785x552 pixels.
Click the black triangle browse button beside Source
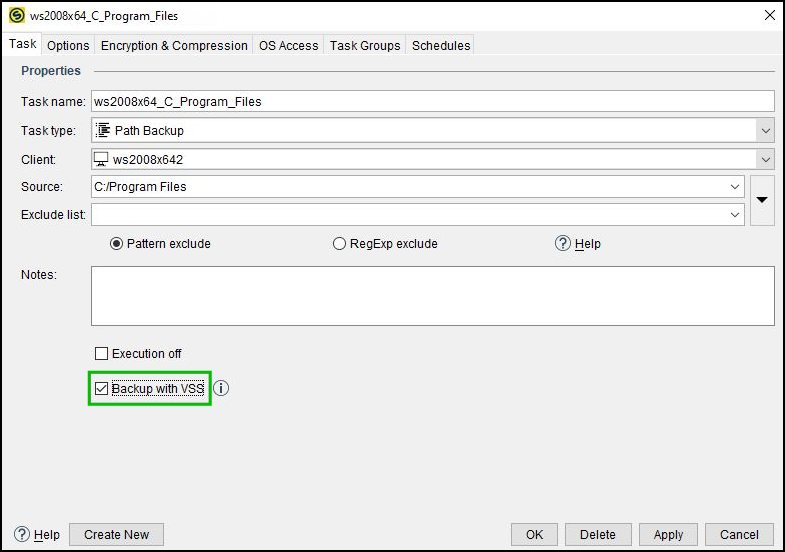point(762,200)
